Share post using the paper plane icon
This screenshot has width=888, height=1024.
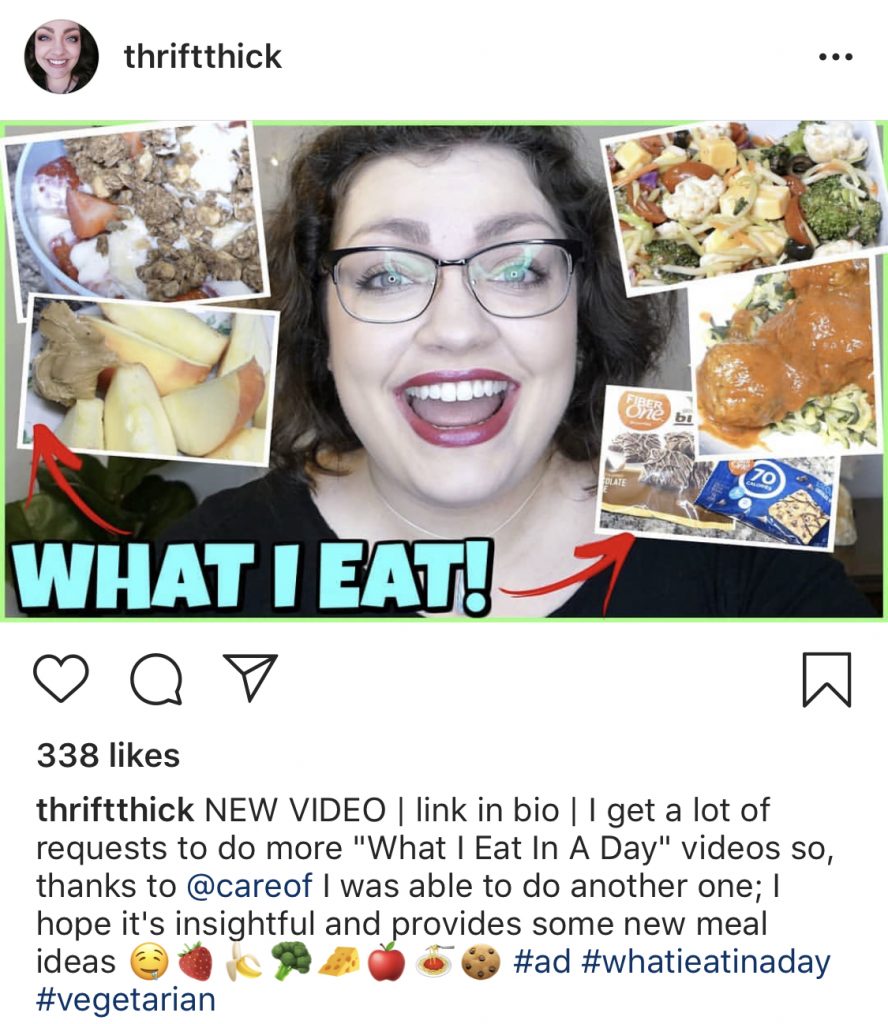251,677
